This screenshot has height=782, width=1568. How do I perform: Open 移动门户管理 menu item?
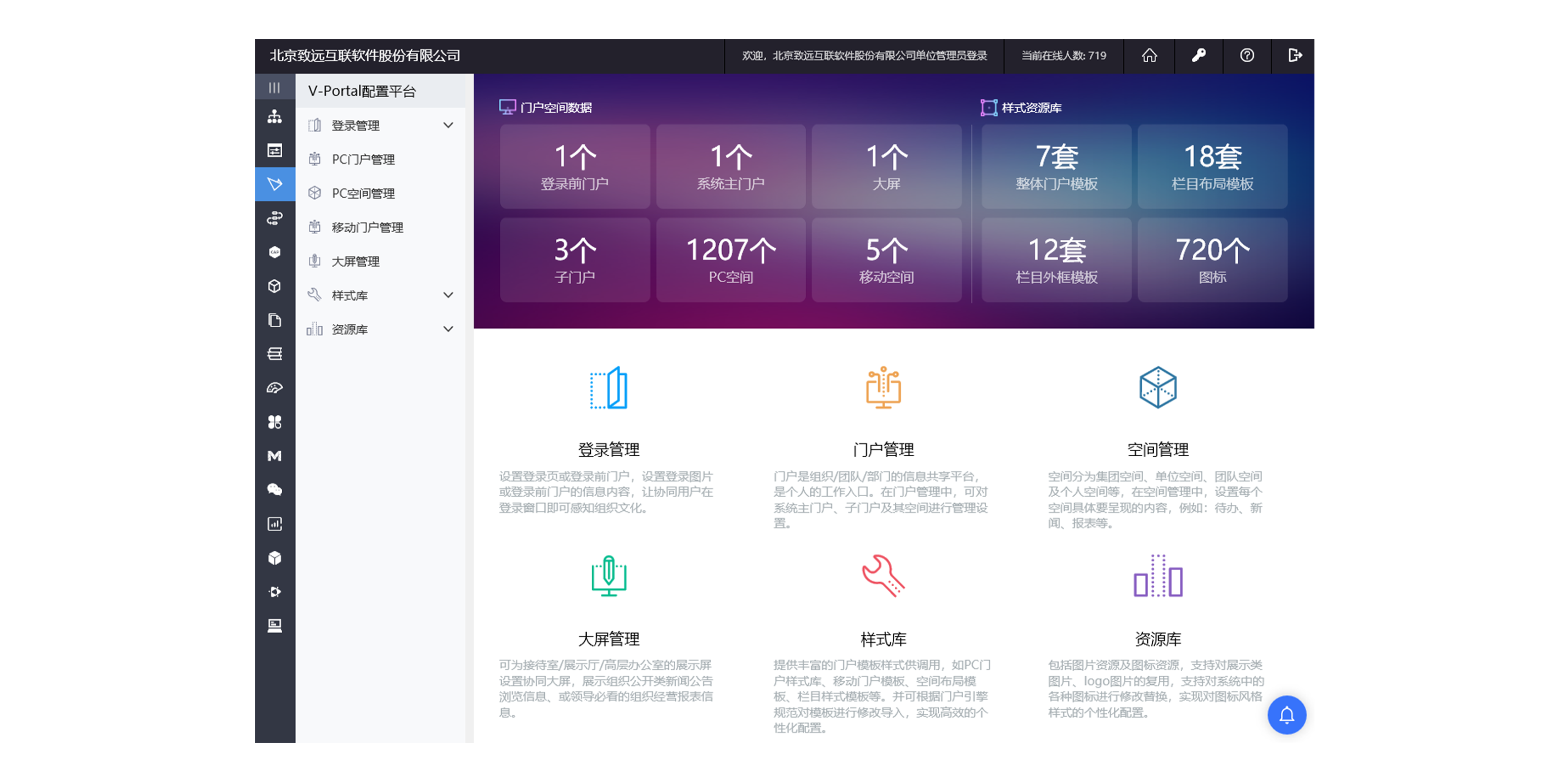[x=367, y=228]
